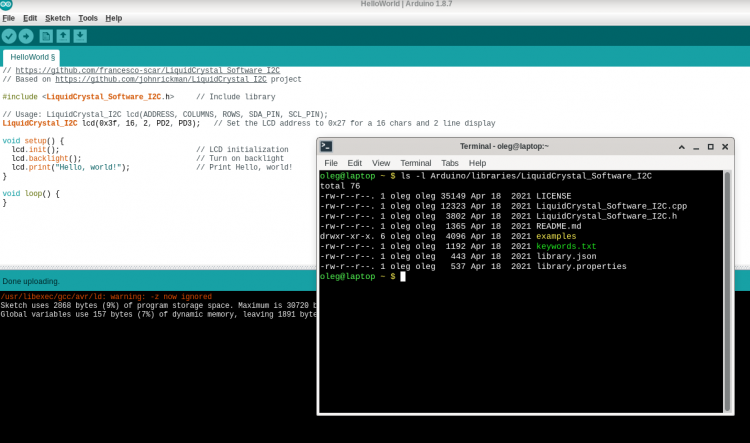Open Arduino Edit menu
750x443 pixels.
click(x=30, y=18)
